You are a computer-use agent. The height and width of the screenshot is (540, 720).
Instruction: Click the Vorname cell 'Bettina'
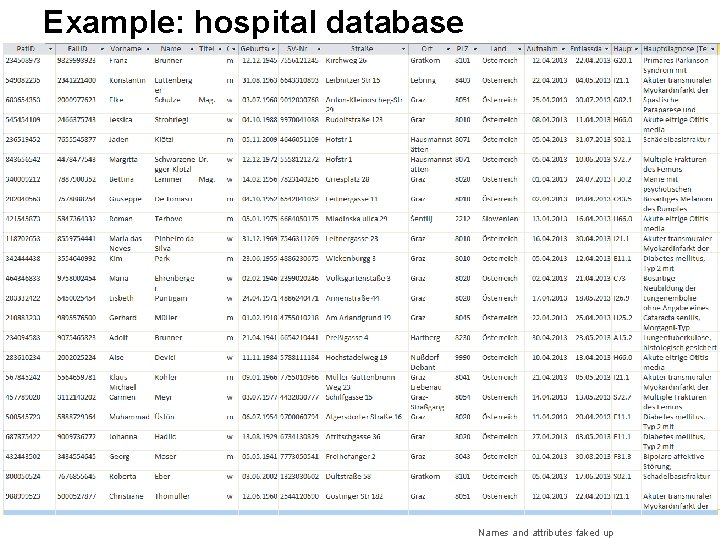pos(121,180)
